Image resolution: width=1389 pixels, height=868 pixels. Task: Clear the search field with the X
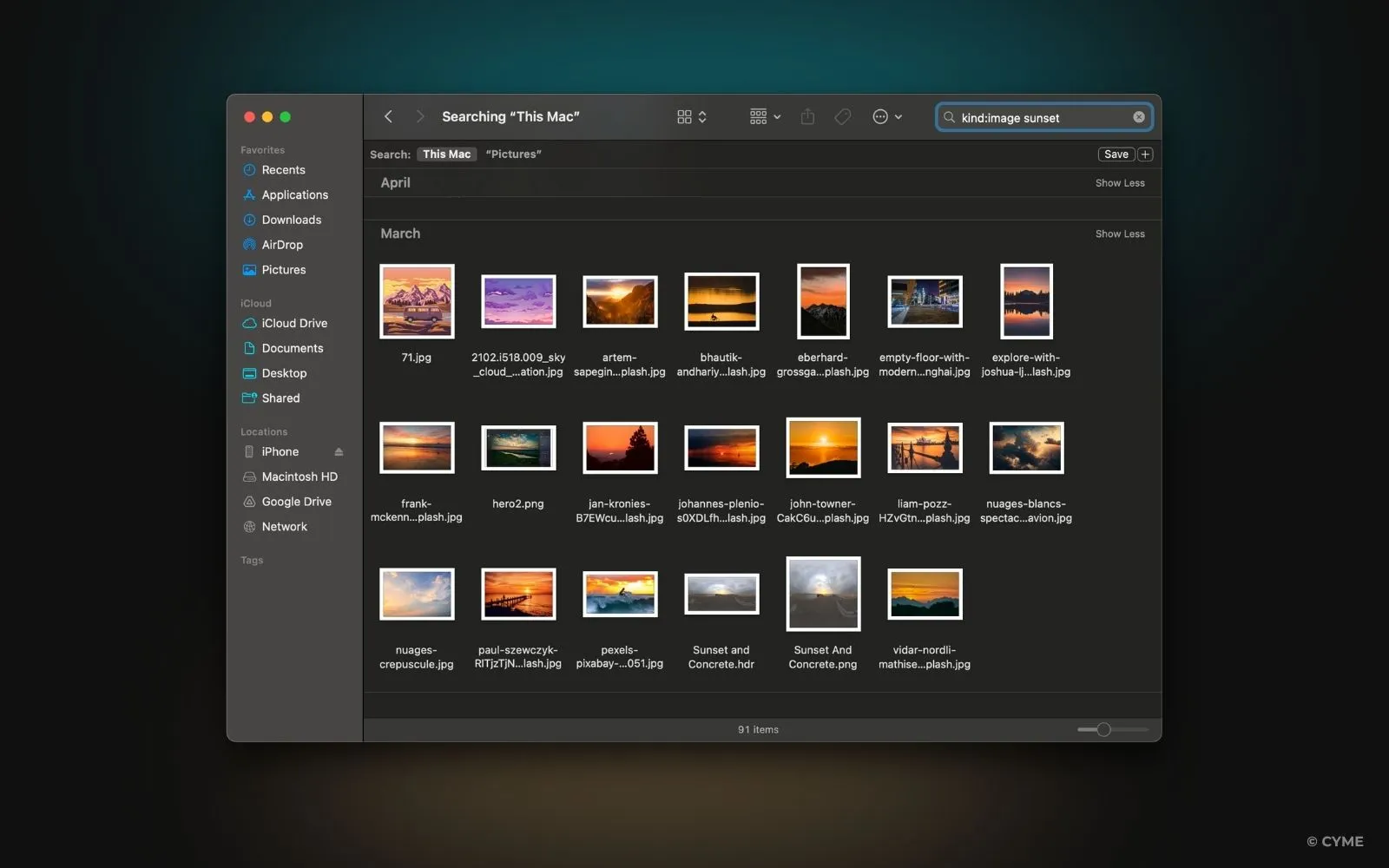tap(1139, 117)
